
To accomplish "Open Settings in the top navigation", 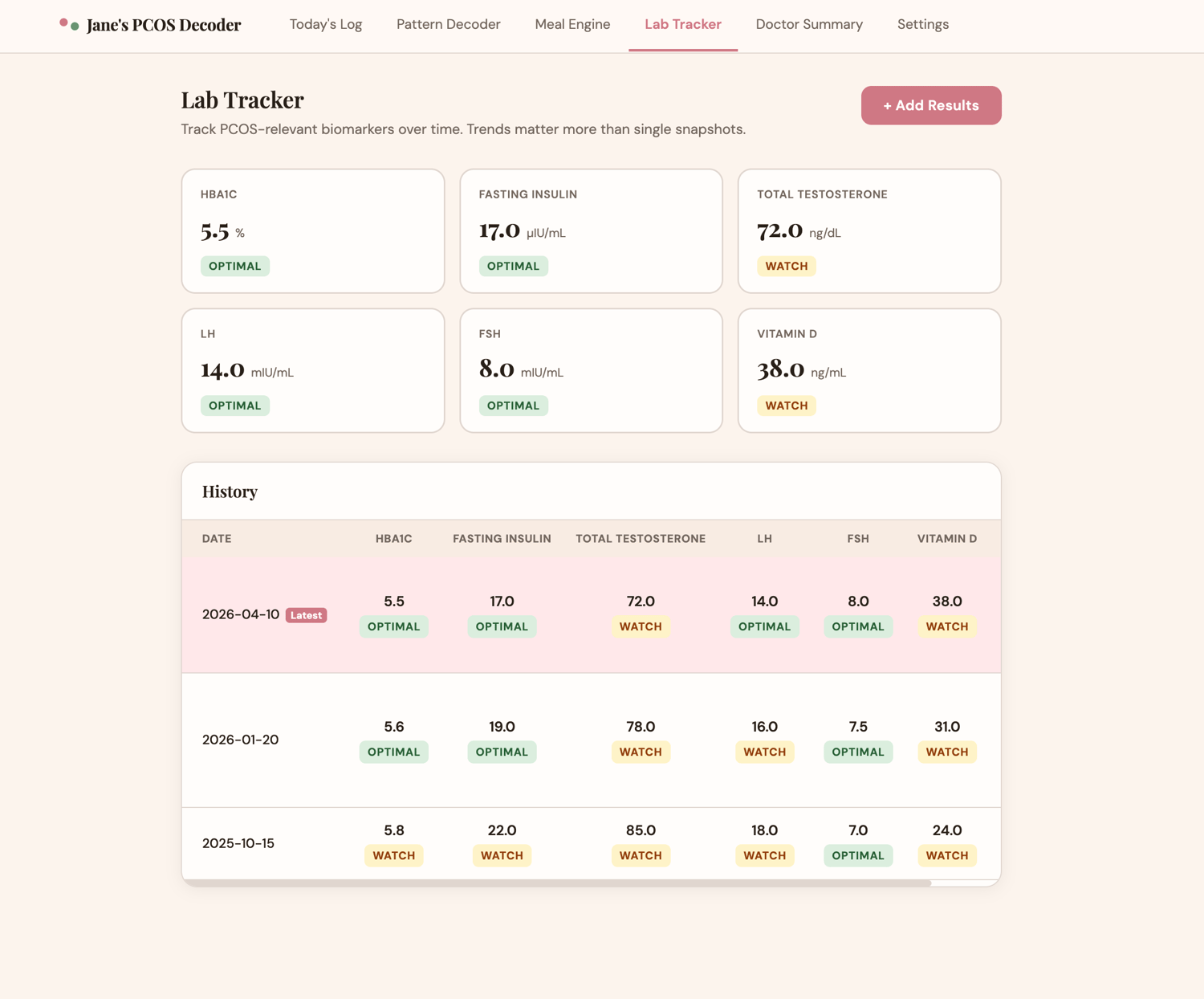I will [923, 24].
